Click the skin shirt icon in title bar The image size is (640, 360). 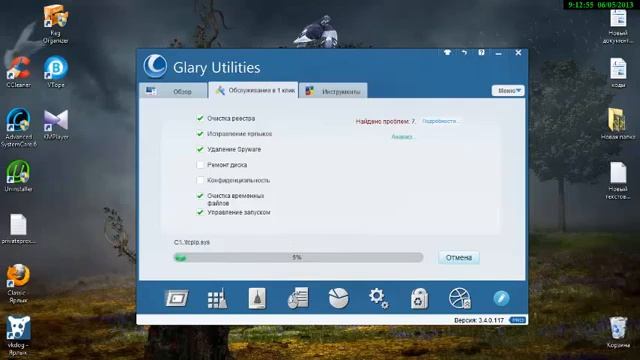pyautogui.click(x=447, y=53)
